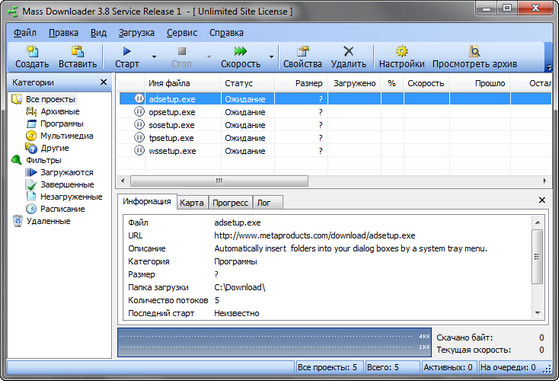Click the file list scroll right arrow

click(545, 181)
